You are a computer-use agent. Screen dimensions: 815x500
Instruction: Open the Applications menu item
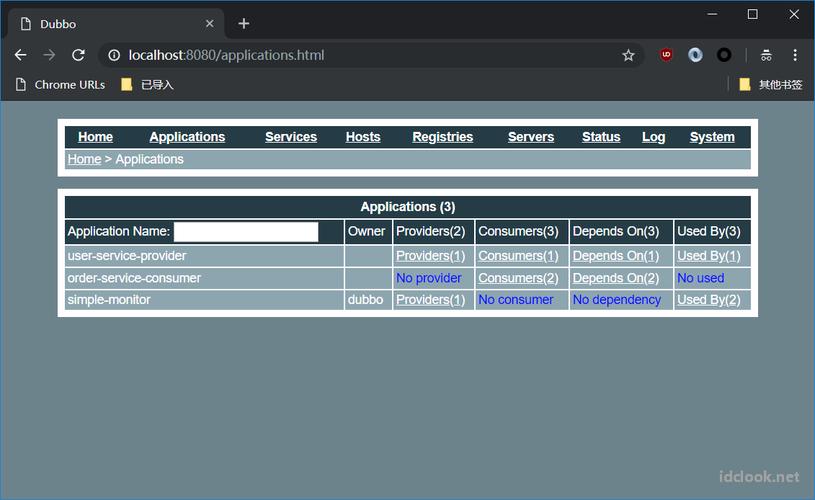187,137
